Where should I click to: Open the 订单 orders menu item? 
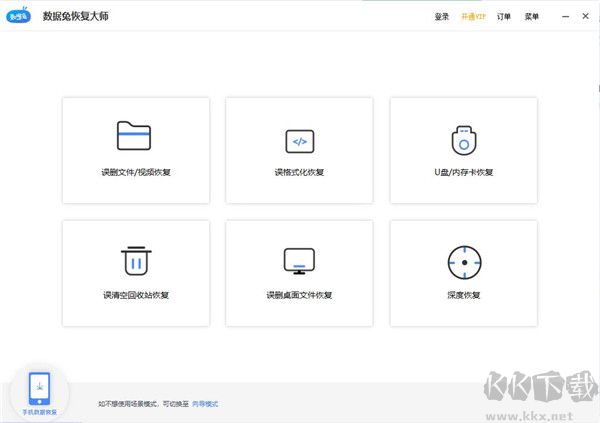pos(504,17)
